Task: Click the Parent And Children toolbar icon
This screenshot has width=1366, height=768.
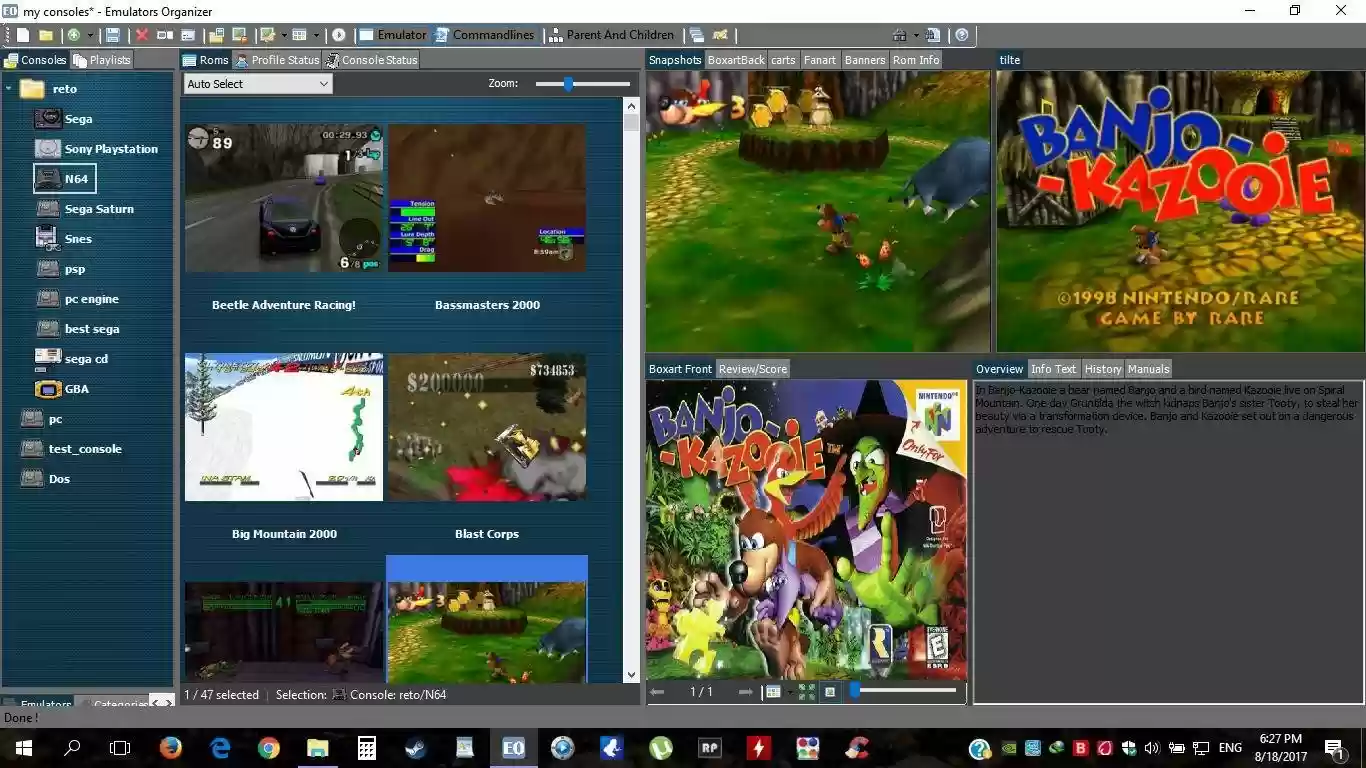Action: pos(612,35)
